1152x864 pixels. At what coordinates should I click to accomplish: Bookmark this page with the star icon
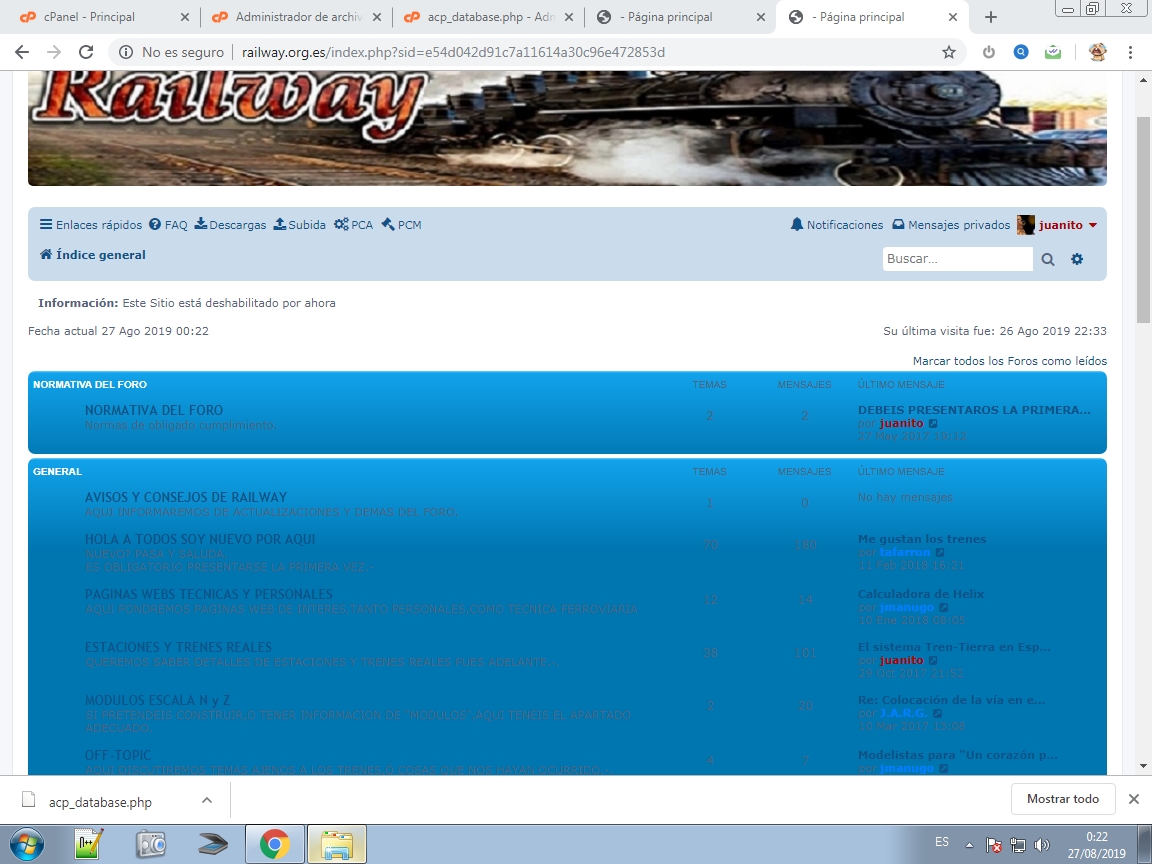(x=949, y=52)
